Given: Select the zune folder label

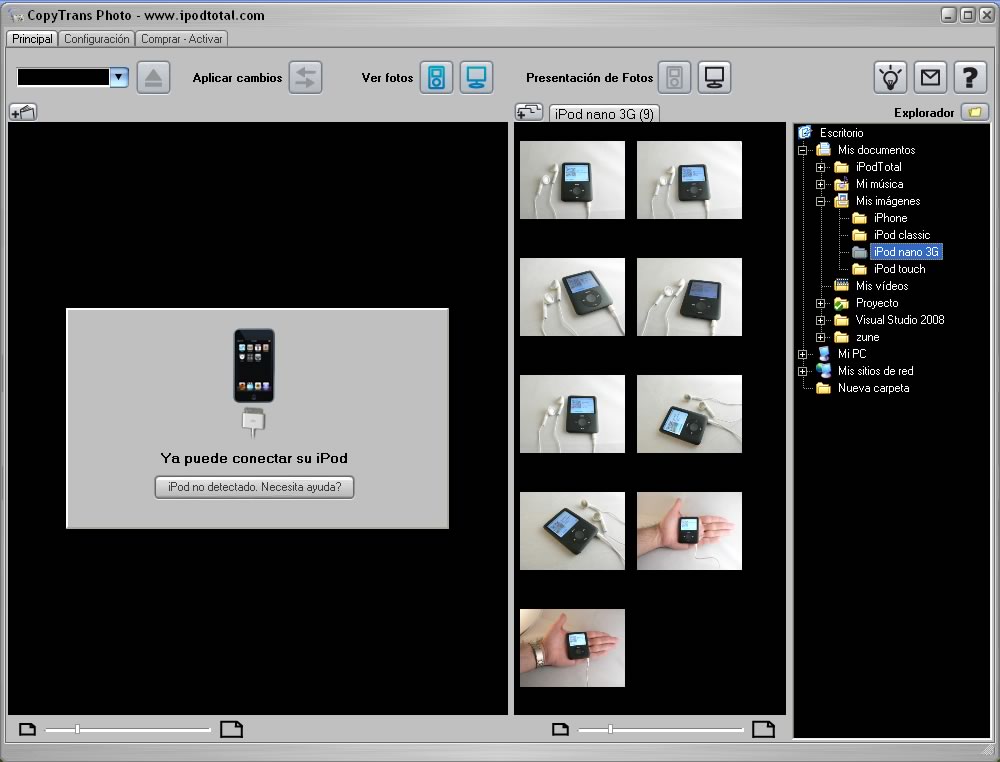Looking at the screenshot, I should point(867,337).
